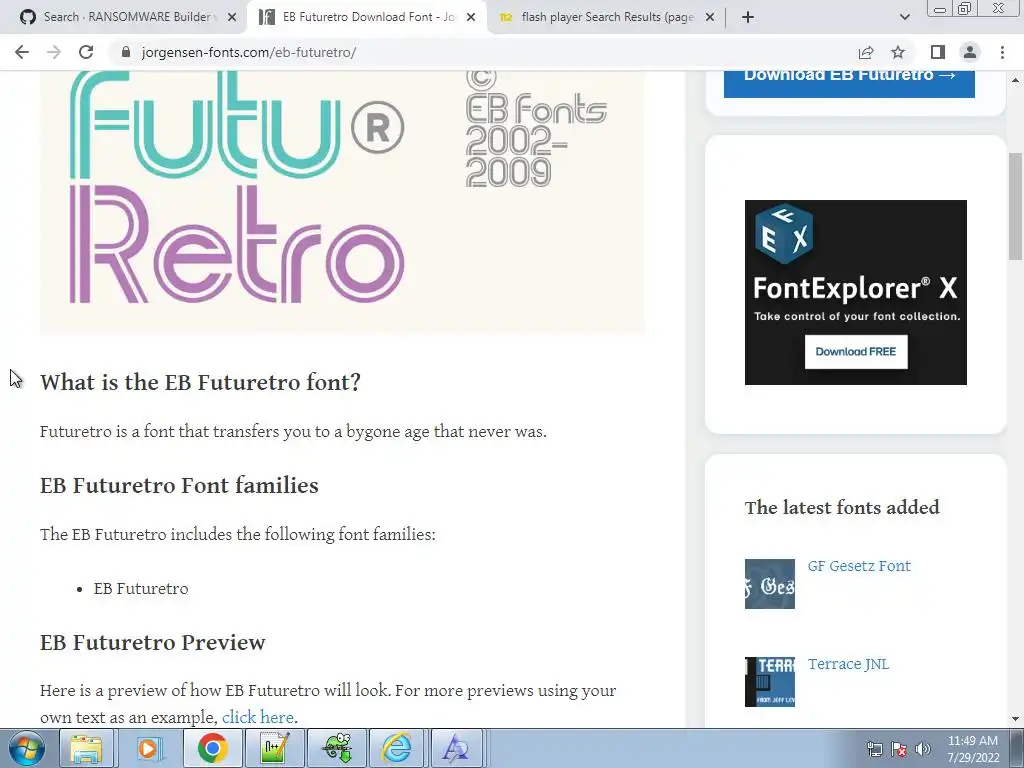
Task: Close the flash player Search Results tab
Action: pos(710,17)
